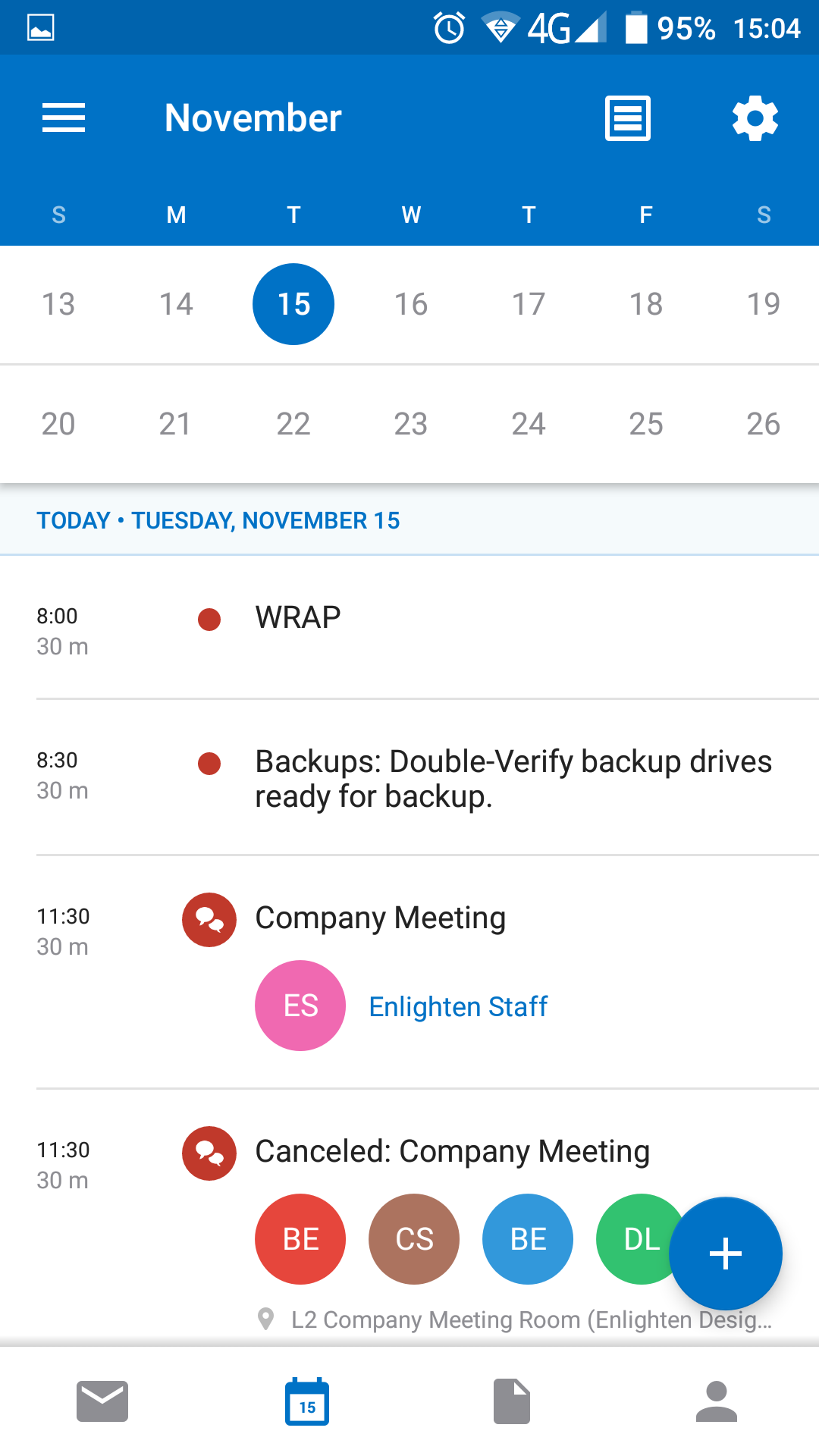The image size is (819, 1456).
Task: Select Friday November 18 date
Action: [x=646, y=304]
